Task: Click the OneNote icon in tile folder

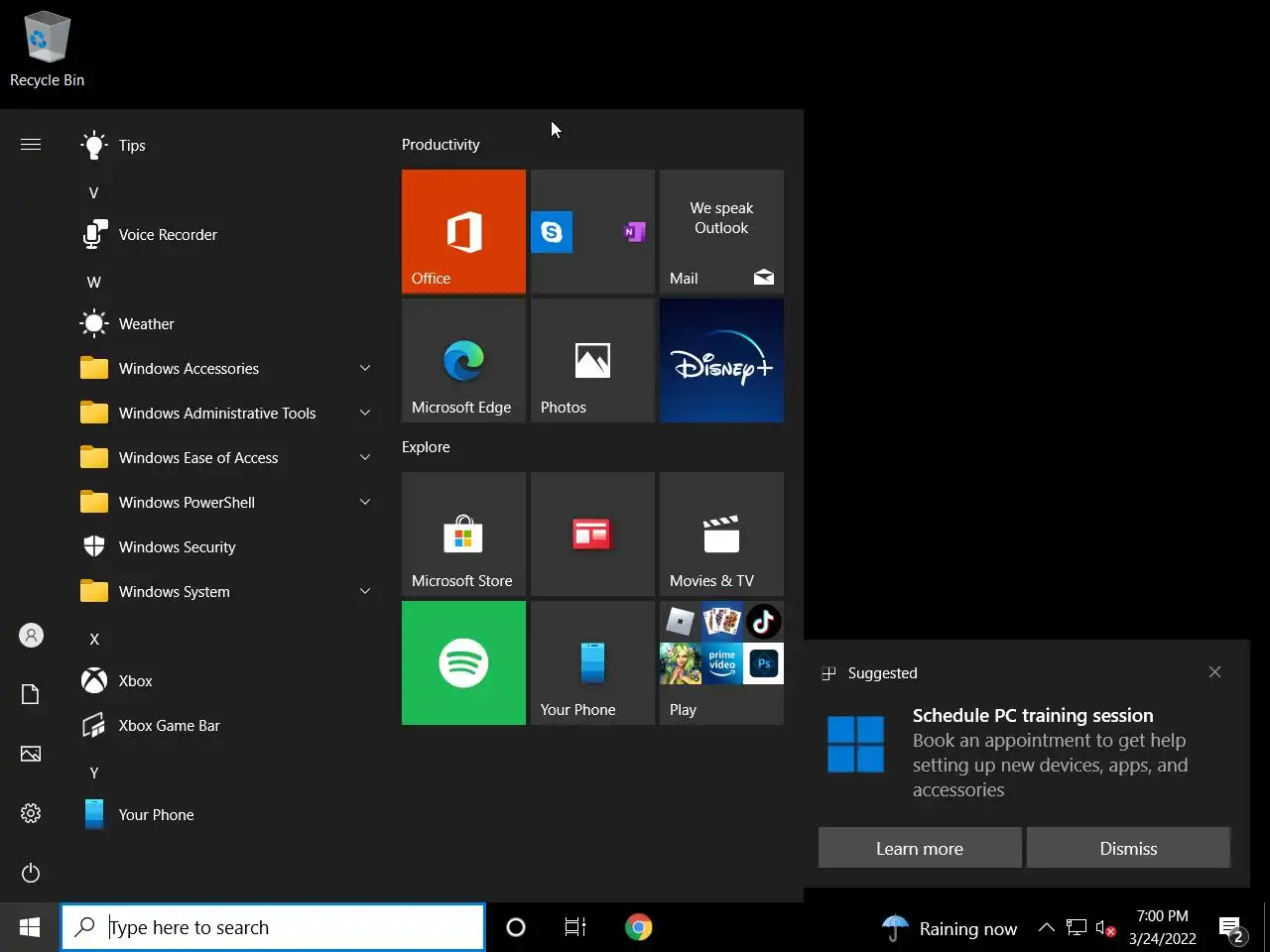Action: point(634,232)
